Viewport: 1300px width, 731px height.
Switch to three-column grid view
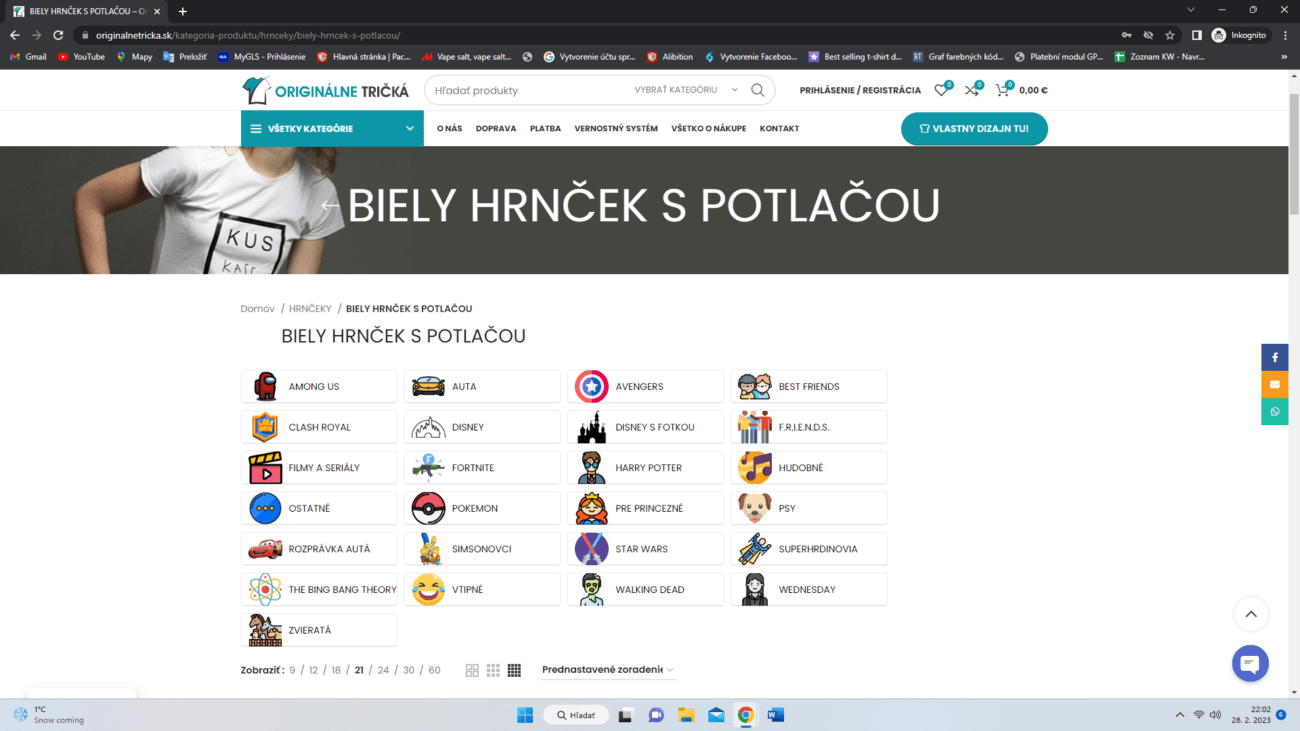[493, 670]
